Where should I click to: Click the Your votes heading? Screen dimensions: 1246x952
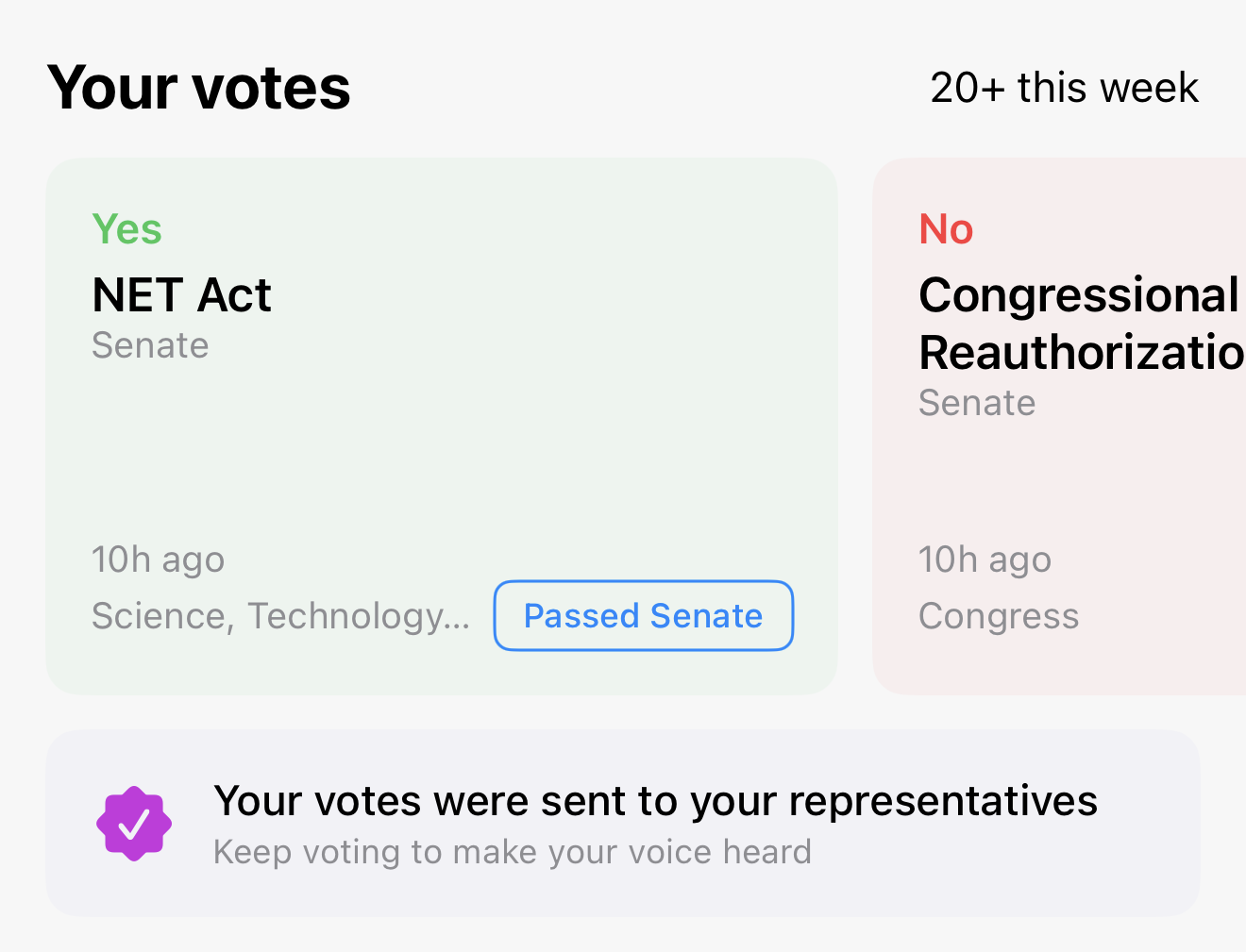point(199,87)
